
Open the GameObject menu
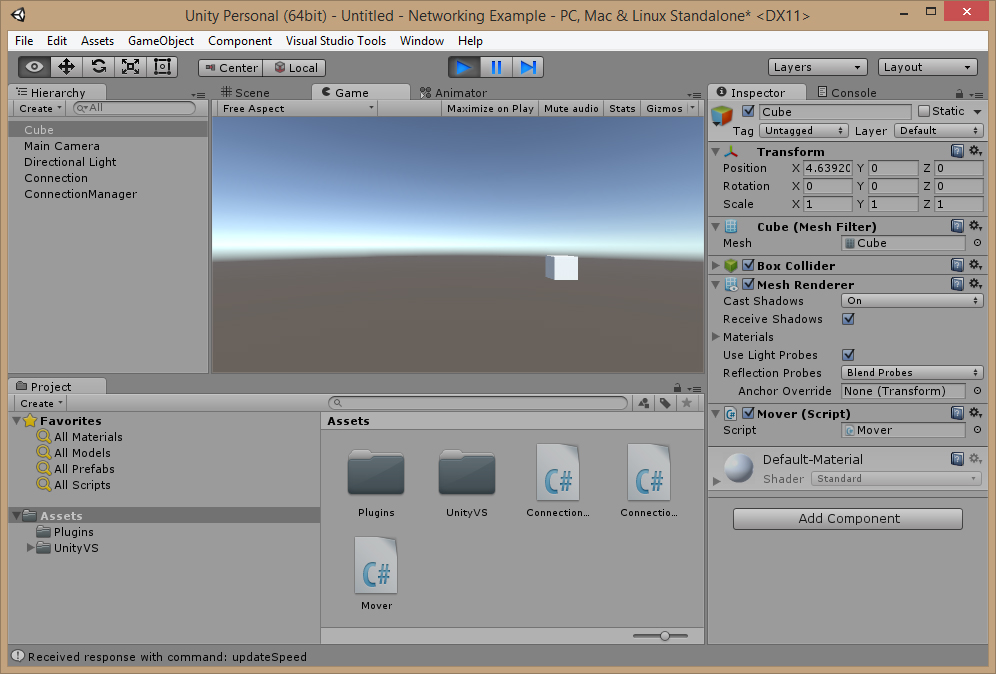tap(161, 41)
